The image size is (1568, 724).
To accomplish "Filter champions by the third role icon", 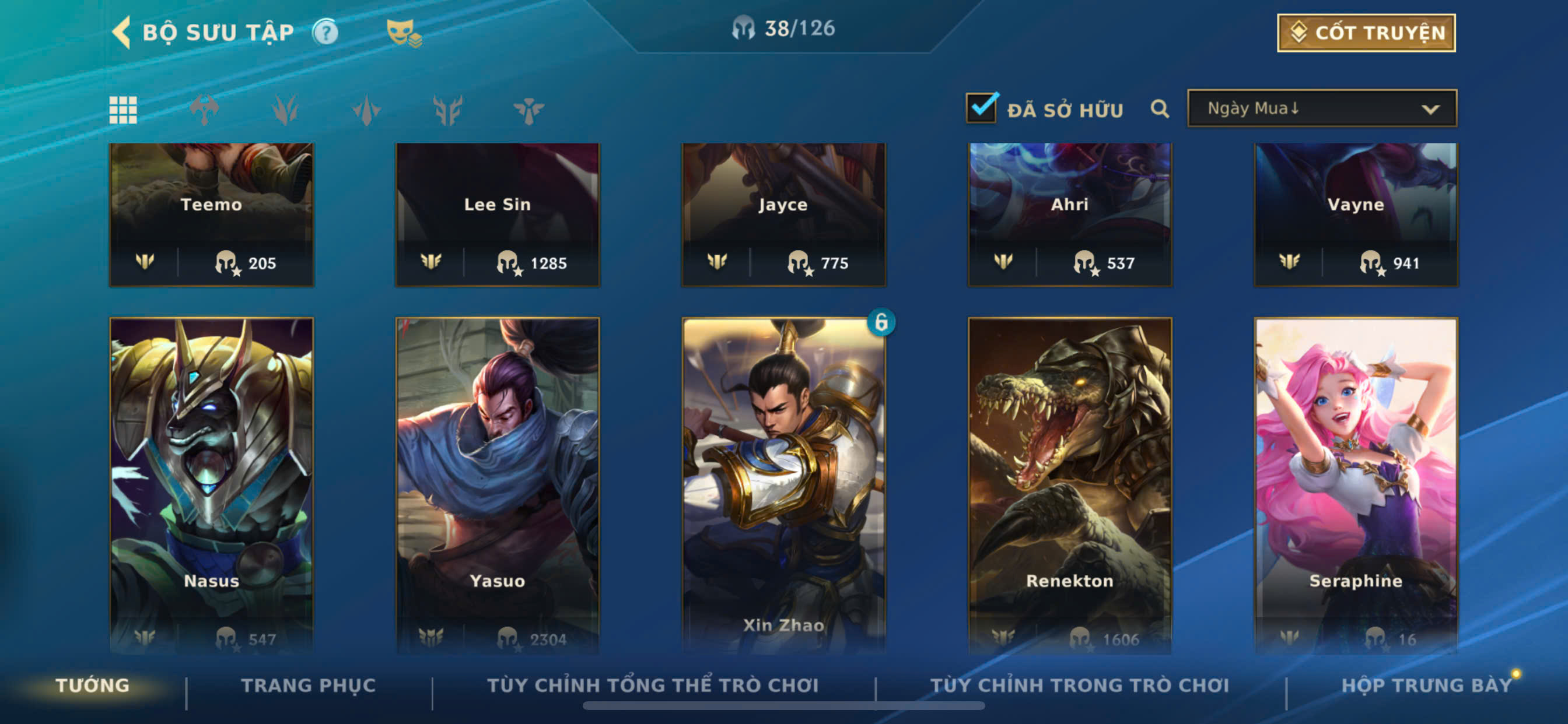I will (x=366, y=110).
